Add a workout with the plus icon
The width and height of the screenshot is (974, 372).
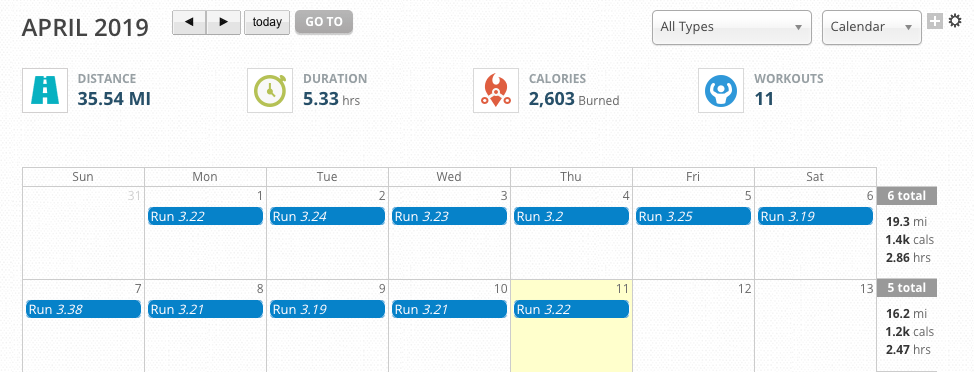point(935,22)
